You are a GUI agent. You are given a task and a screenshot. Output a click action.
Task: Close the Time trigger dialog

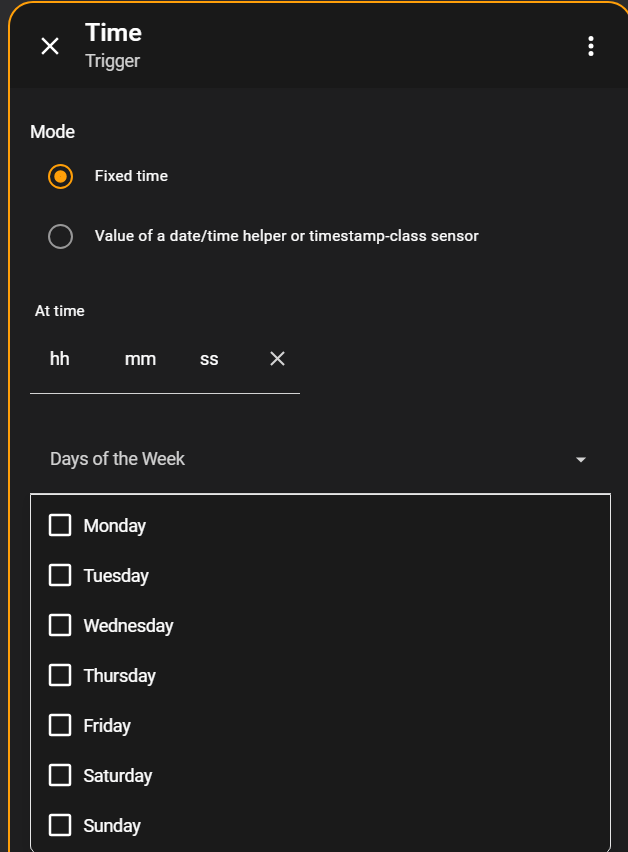[x=50, y=46]
